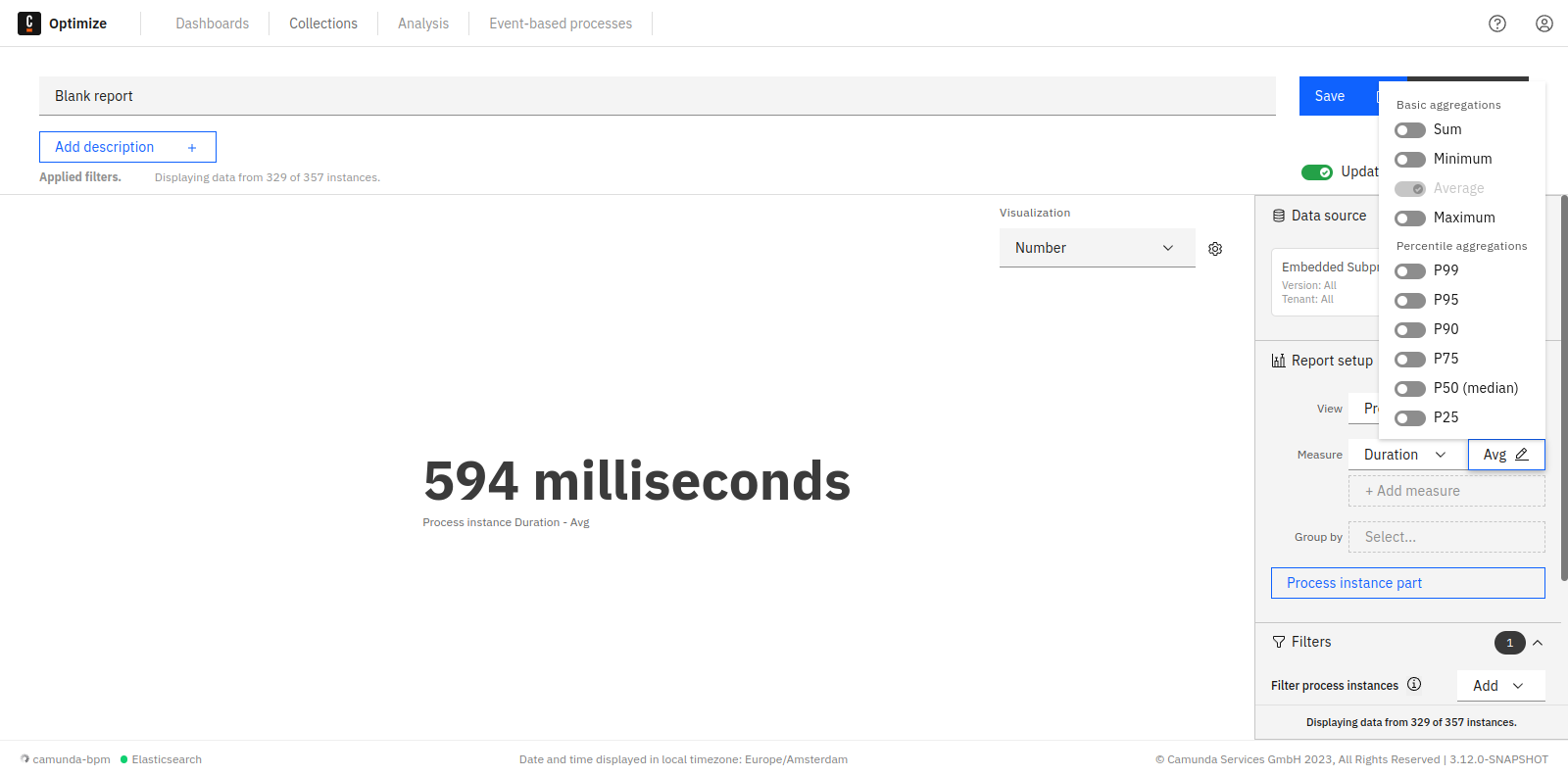Click the pencil edit icon beside Avg
The image size is (1568, 777).
pyautogui.click(x=1522, y=455)
